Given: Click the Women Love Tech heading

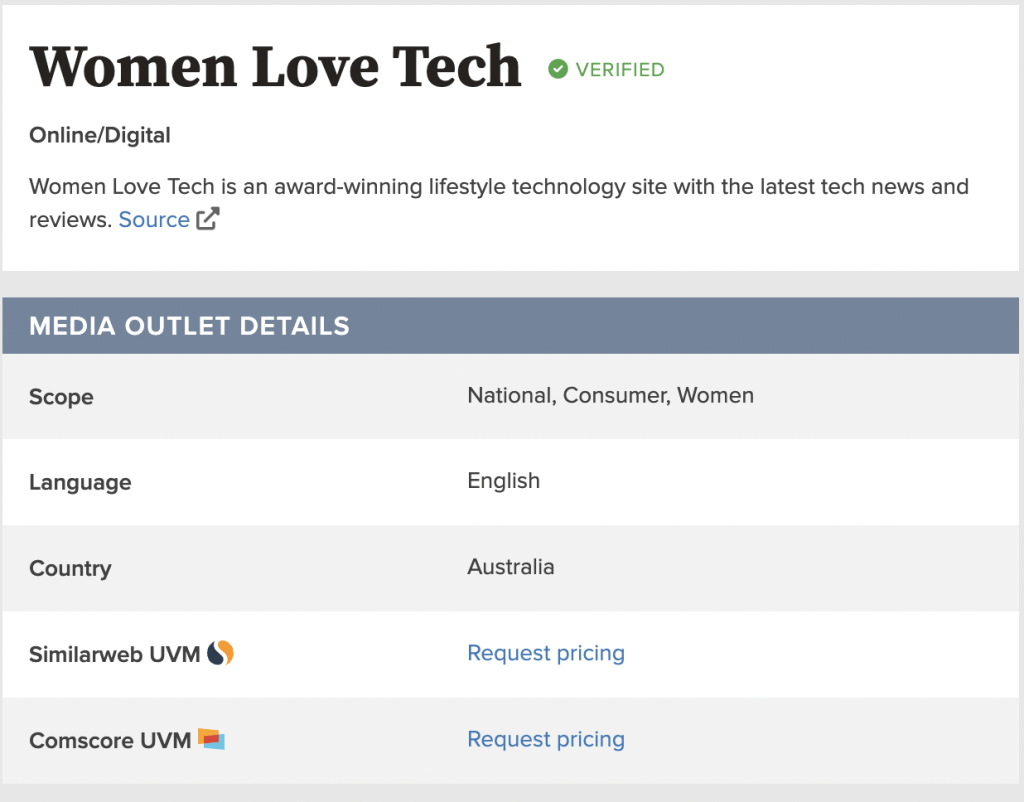Looking at the screenshot, I should pos(276,66).
